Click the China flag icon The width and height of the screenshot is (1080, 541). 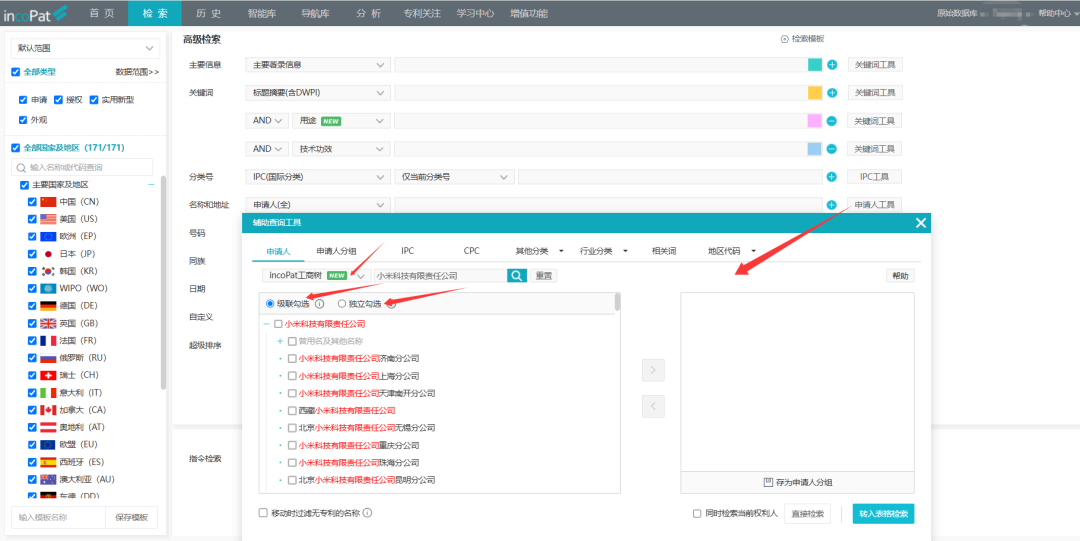coord(48,202)
